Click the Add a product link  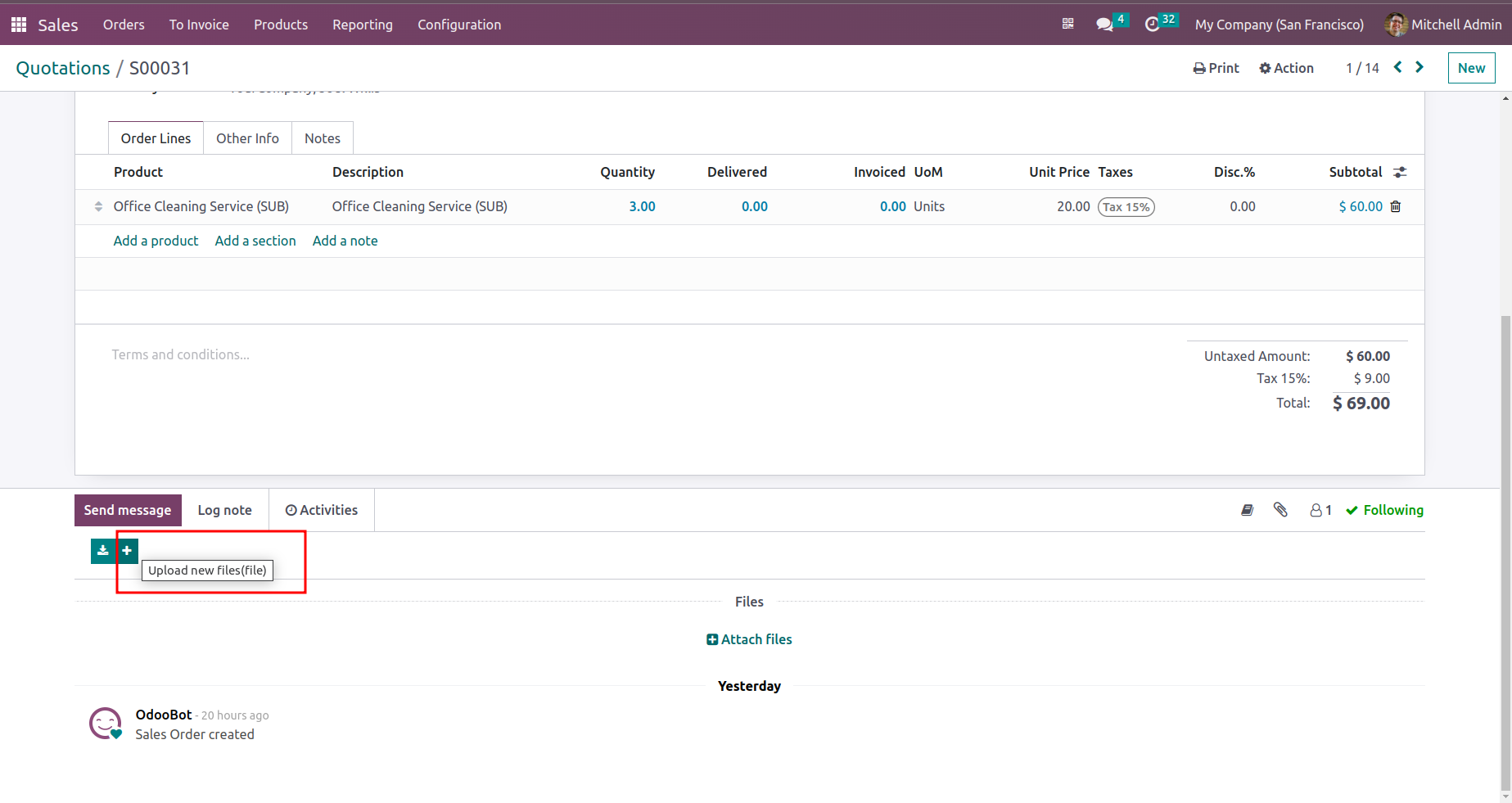(156, 241)
